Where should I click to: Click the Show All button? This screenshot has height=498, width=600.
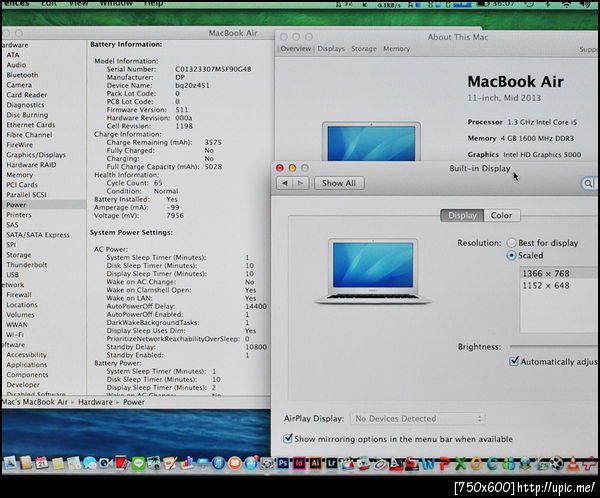click(339, 183)
